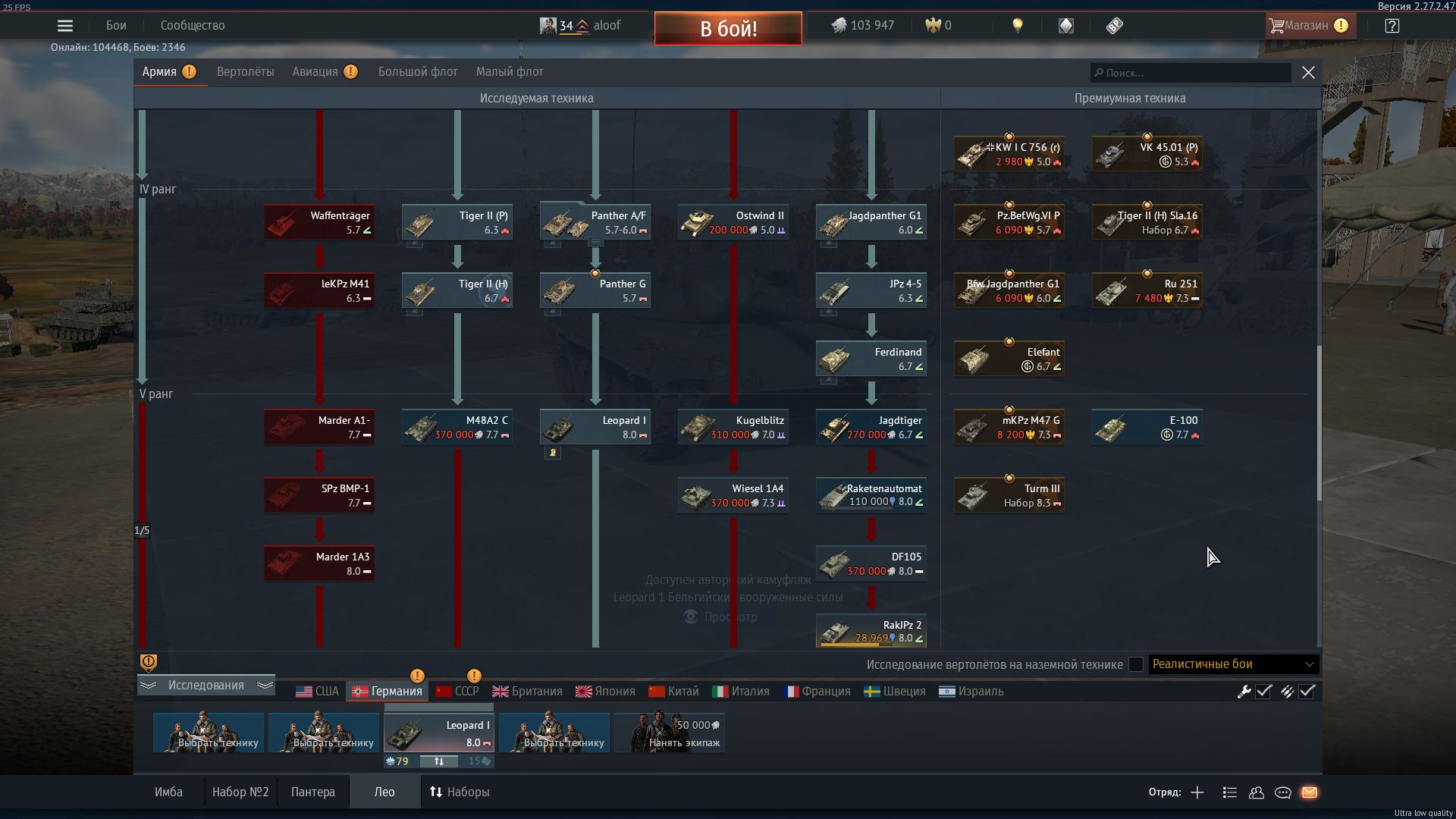Select the Пантера preset
This screenshot has width=1456, height=819.
tap(313, 792)
